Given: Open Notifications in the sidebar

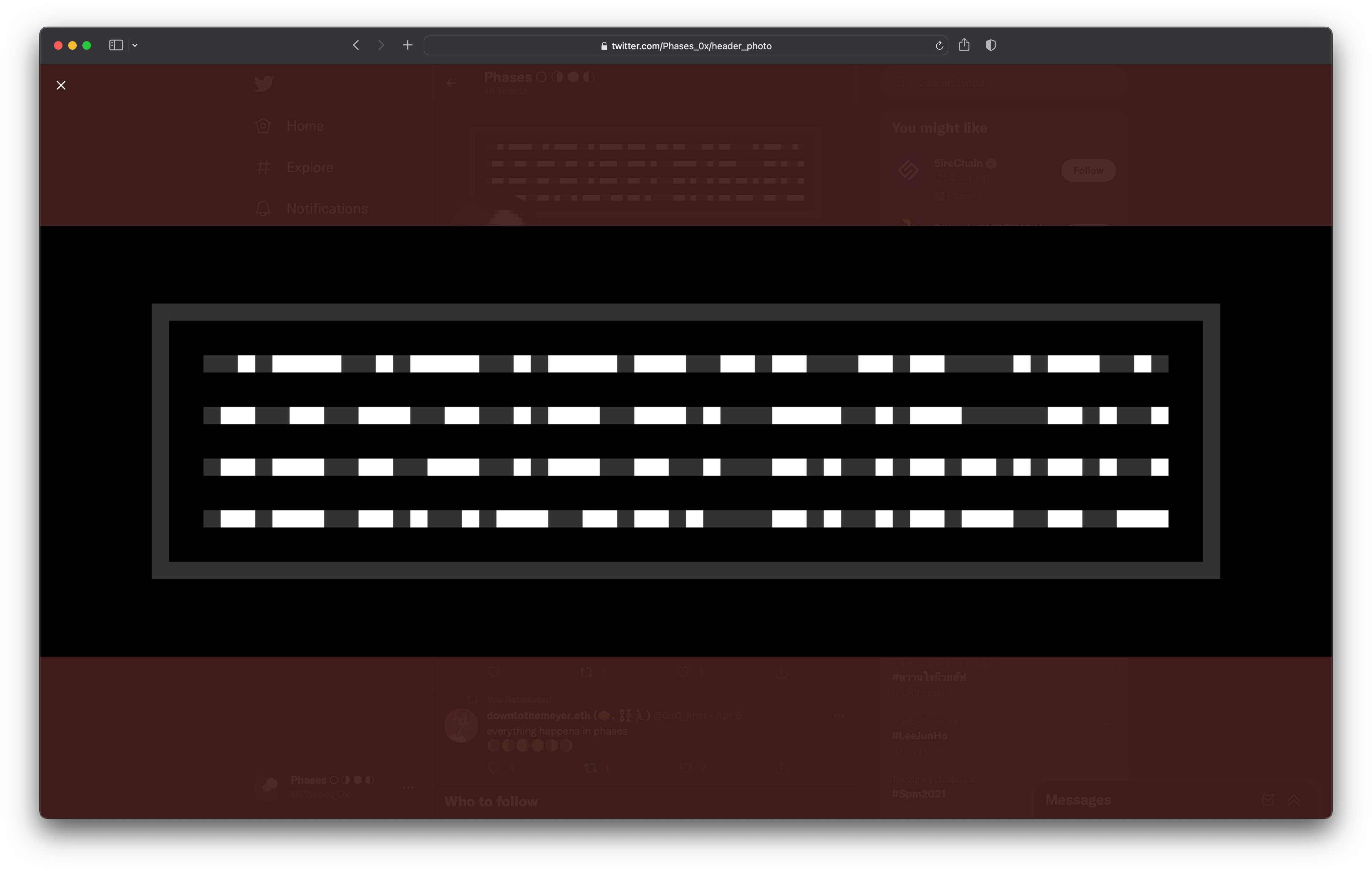Looking at the screenshot, I should pyautogui.click(x=326, y=208).
